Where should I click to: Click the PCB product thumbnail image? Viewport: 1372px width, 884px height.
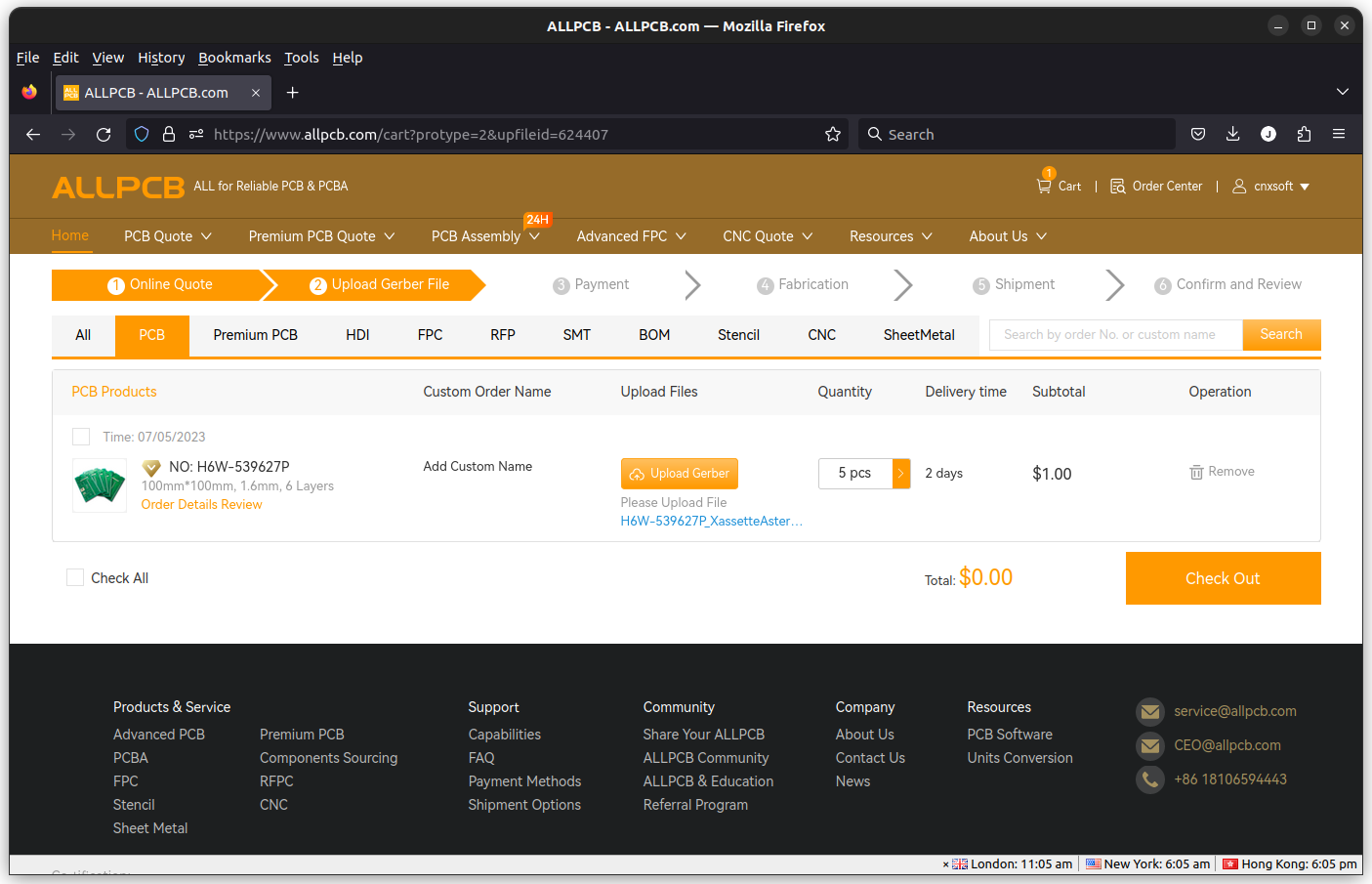tap(100, 484)
